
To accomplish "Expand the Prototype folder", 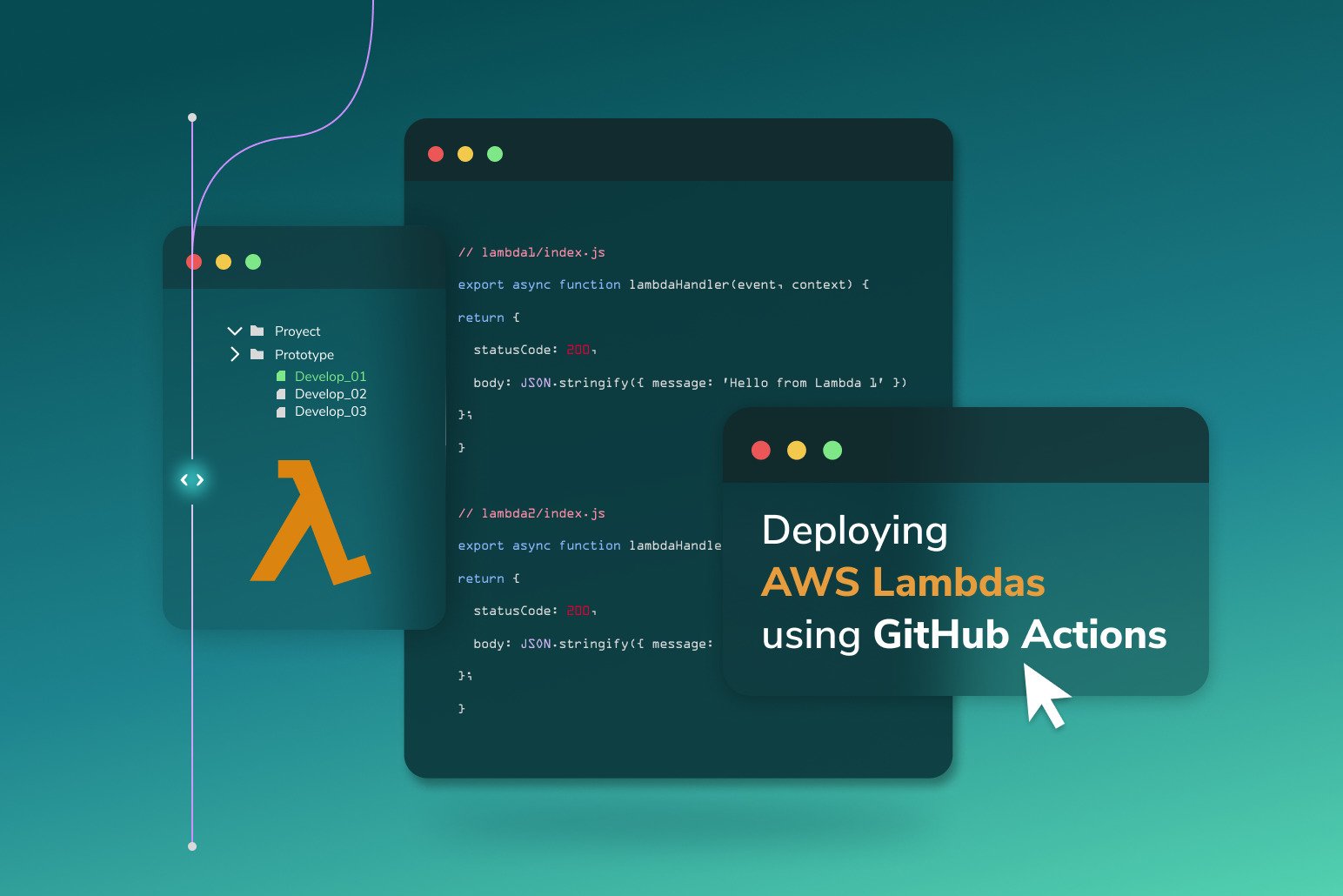I will (x=234, y=354).
